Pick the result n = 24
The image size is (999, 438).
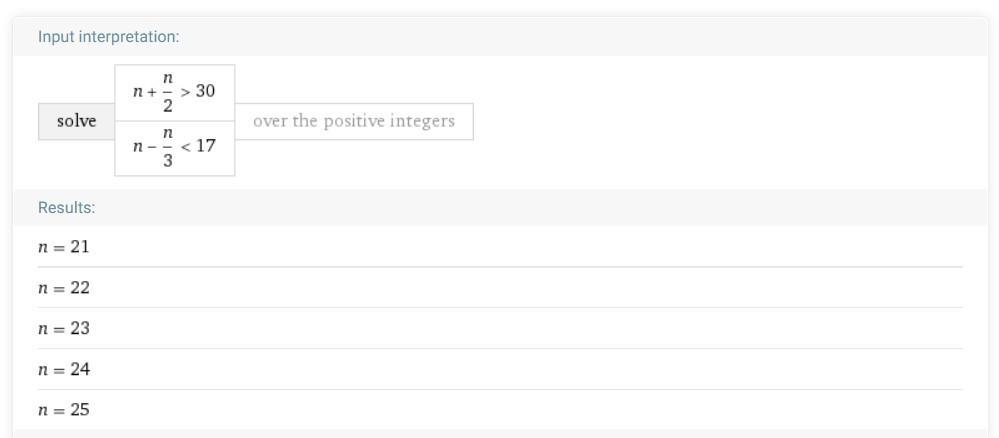pyautogui.click(x=64, y=370)
